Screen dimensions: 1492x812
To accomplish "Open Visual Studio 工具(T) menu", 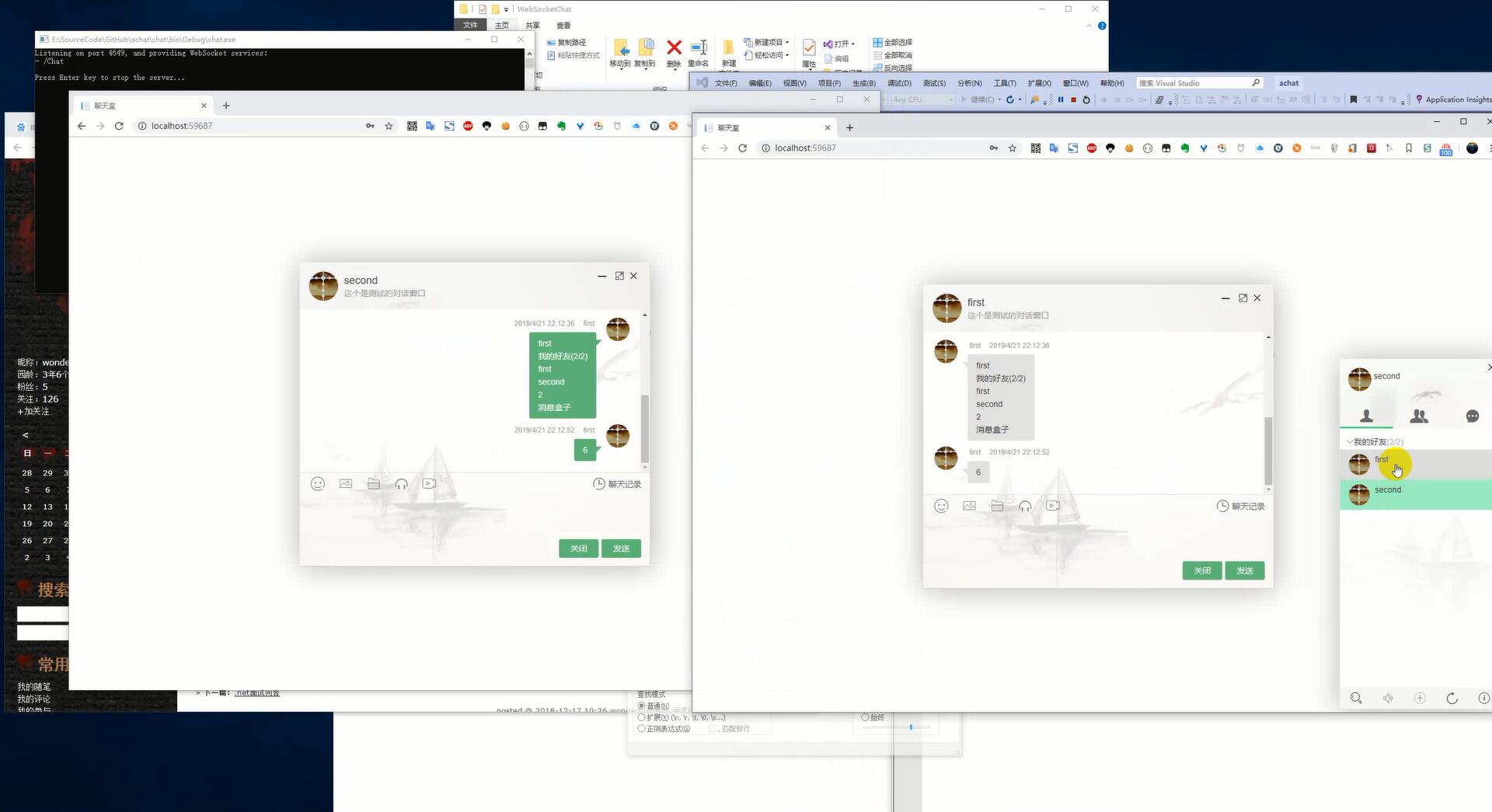I will point(1005,83).
